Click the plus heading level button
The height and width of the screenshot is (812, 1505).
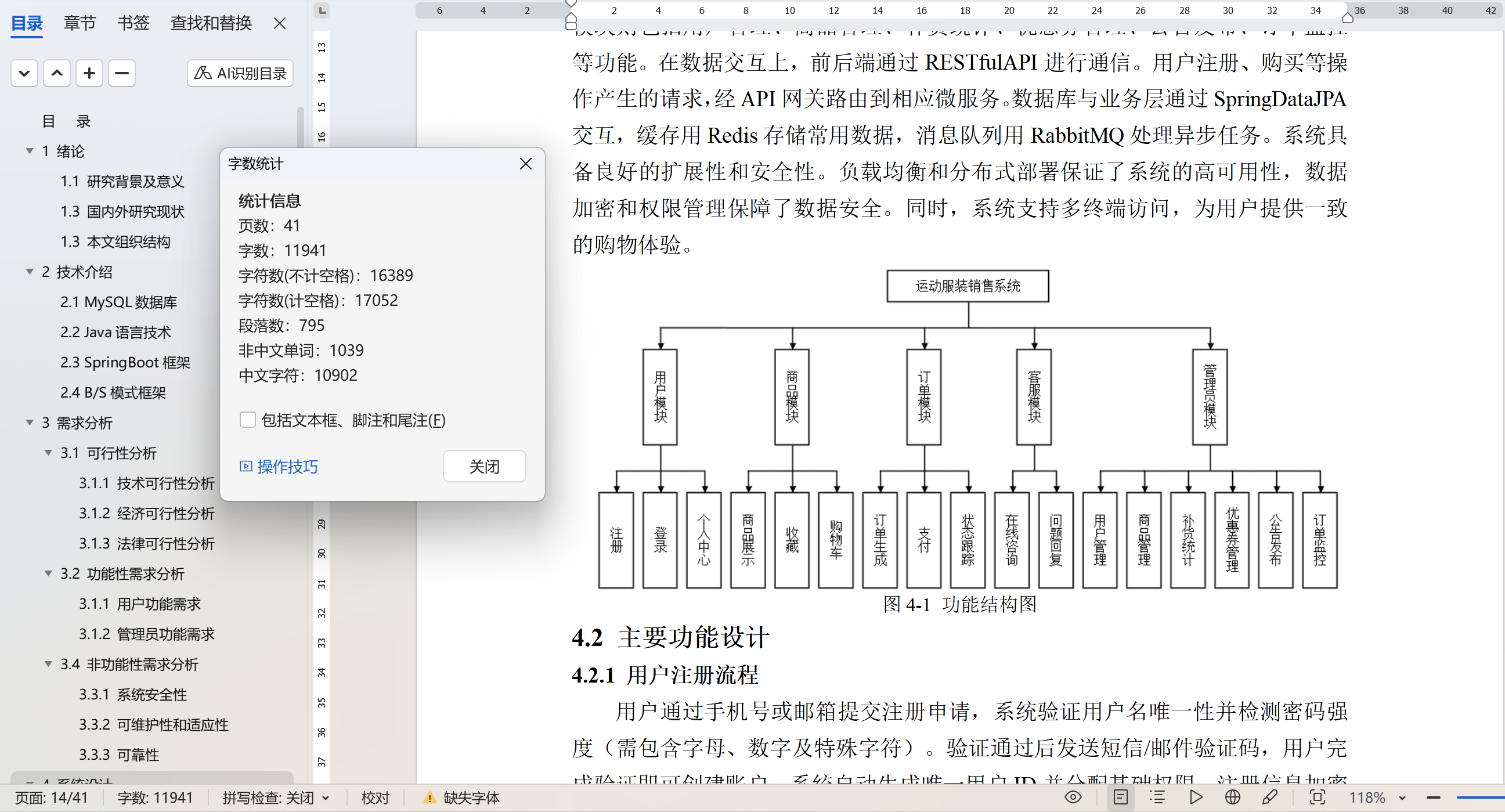coord(89,73)
